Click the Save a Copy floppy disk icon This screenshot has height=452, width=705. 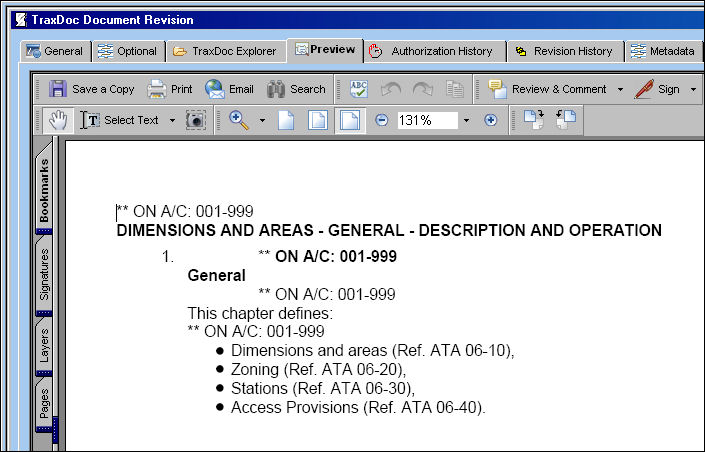[58, 89]
